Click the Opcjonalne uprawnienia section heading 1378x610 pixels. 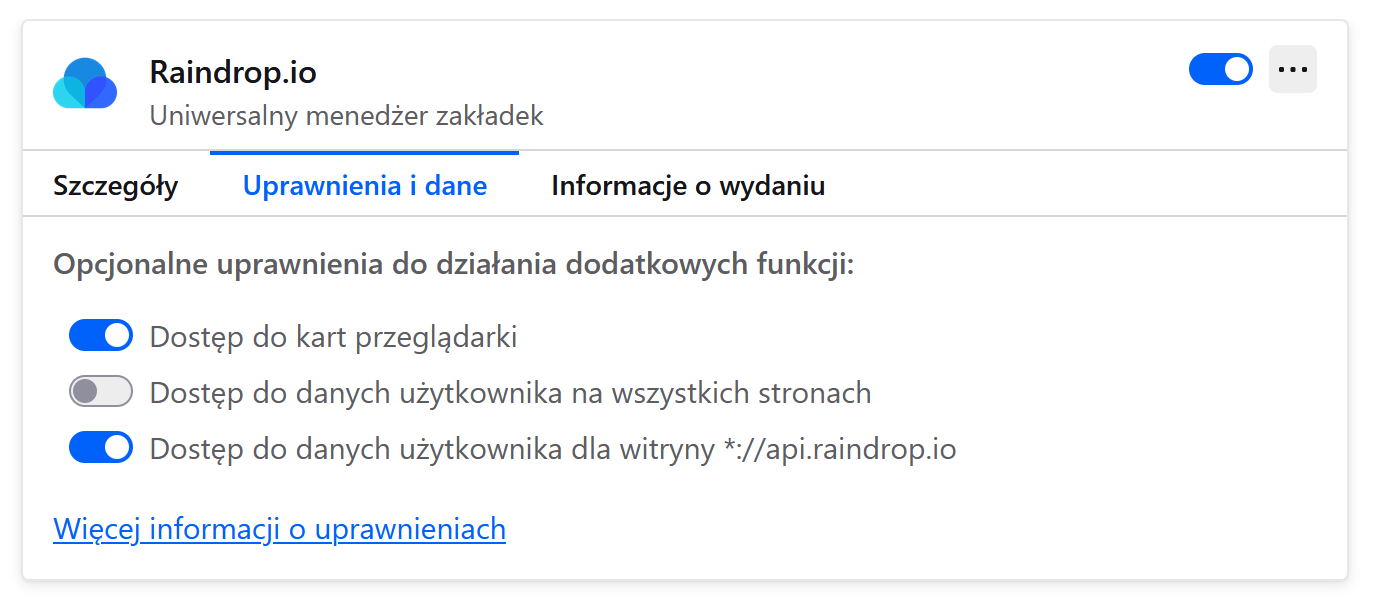tap(454, 266)
